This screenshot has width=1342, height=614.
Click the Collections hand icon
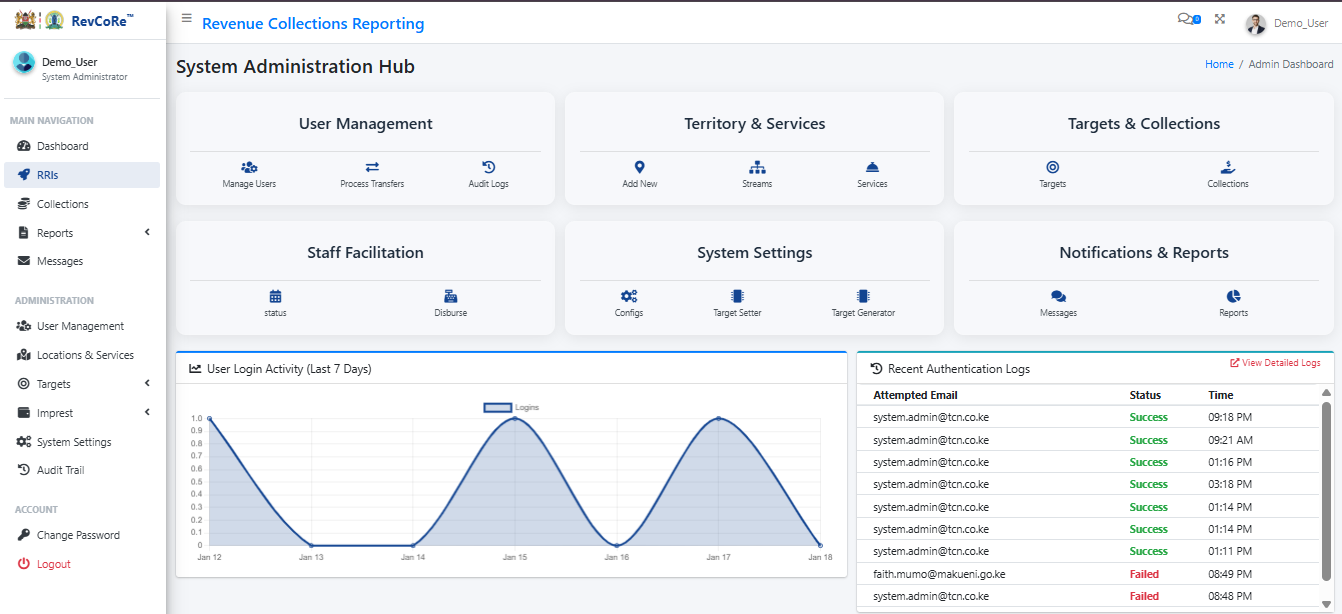[1227, 168]
